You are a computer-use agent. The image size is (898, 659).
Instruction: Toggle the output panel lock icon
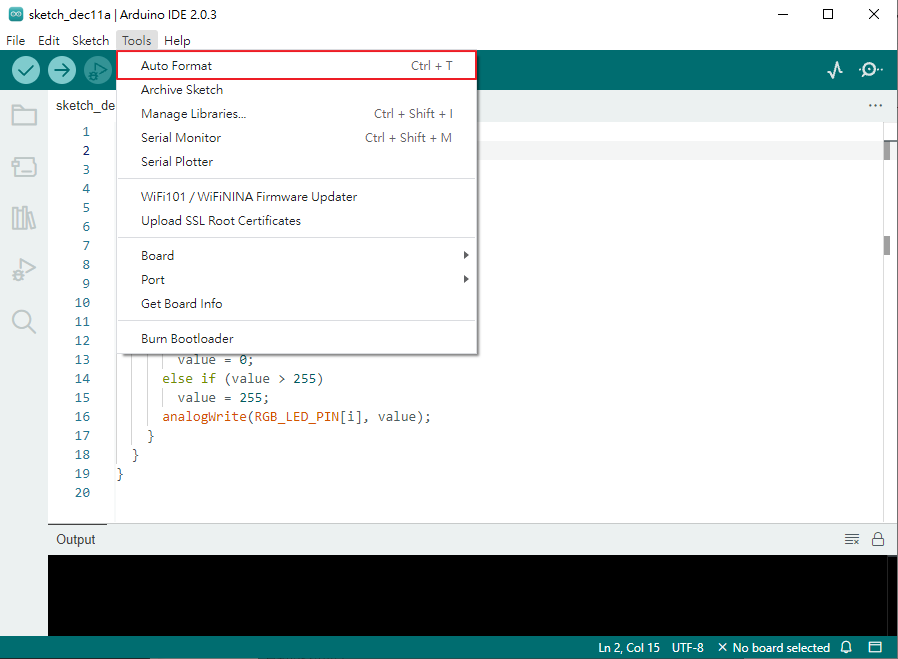pos(878,539)
